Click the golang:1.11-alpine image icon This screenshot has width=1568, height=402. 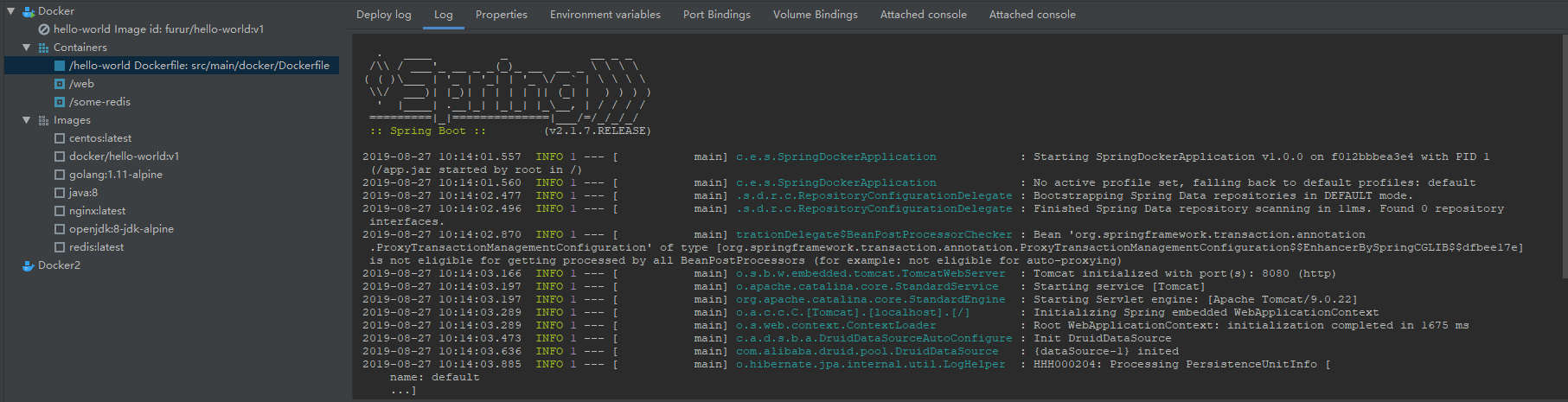60,175
